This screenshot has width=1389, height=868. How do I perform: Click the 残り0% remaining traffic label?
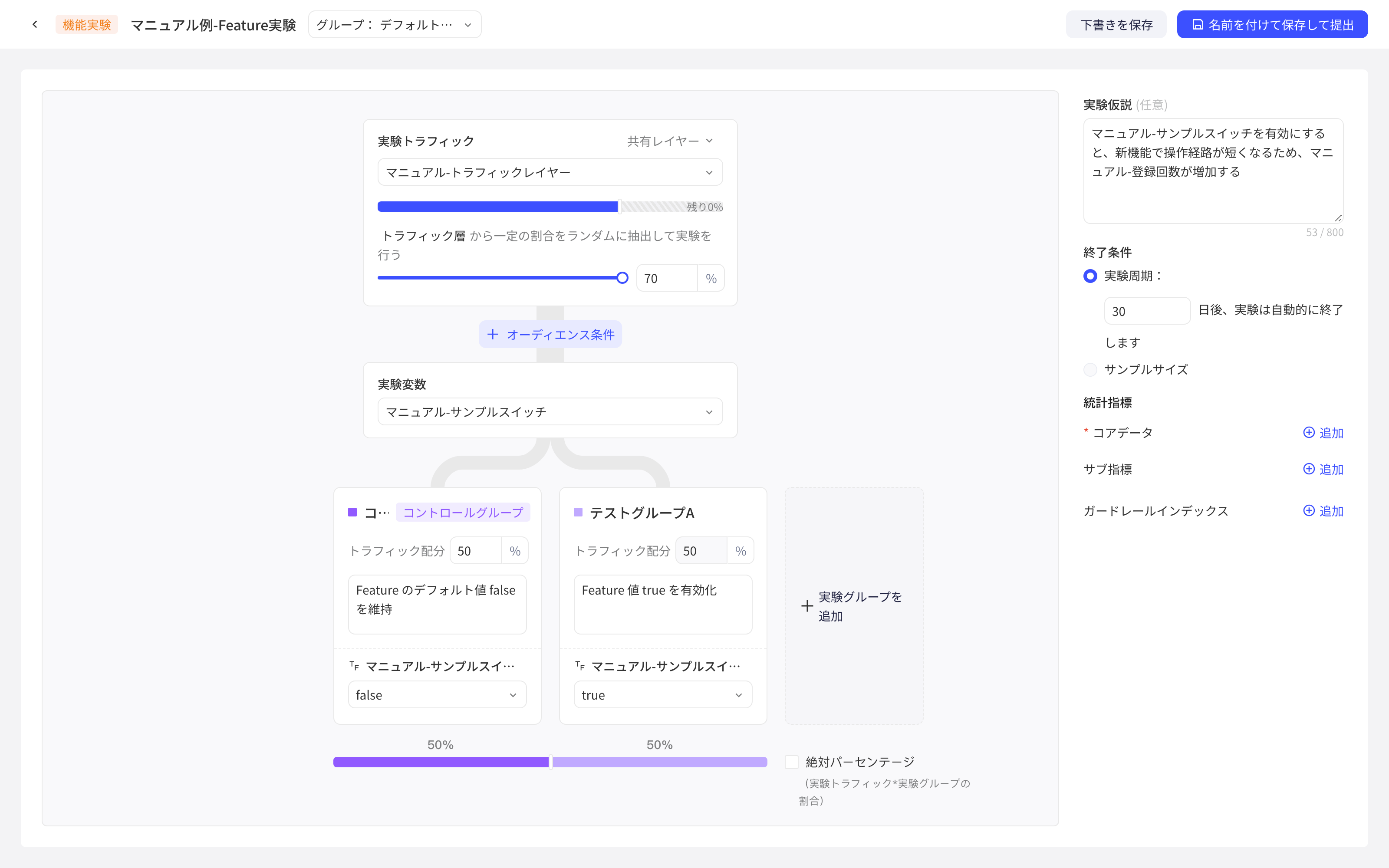point(704,207)
